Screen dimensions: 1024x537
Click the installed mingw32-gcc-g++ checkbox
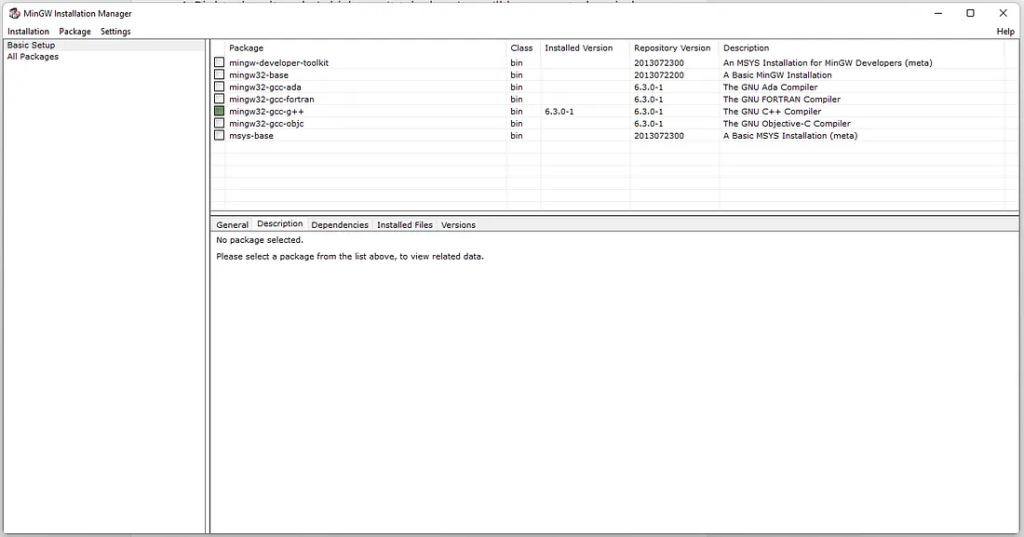[219, 111]
